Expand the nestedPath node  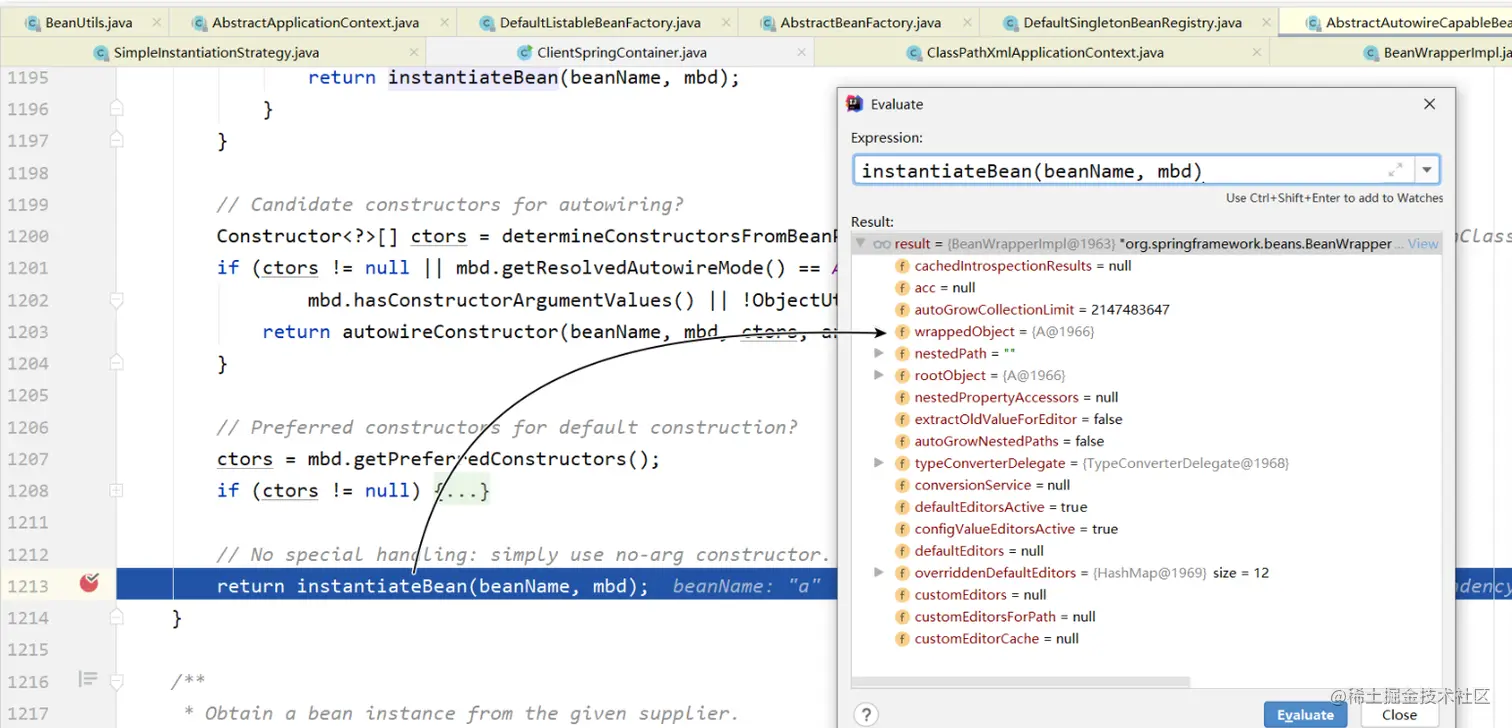pyautogui.click(x=879, y=353)
